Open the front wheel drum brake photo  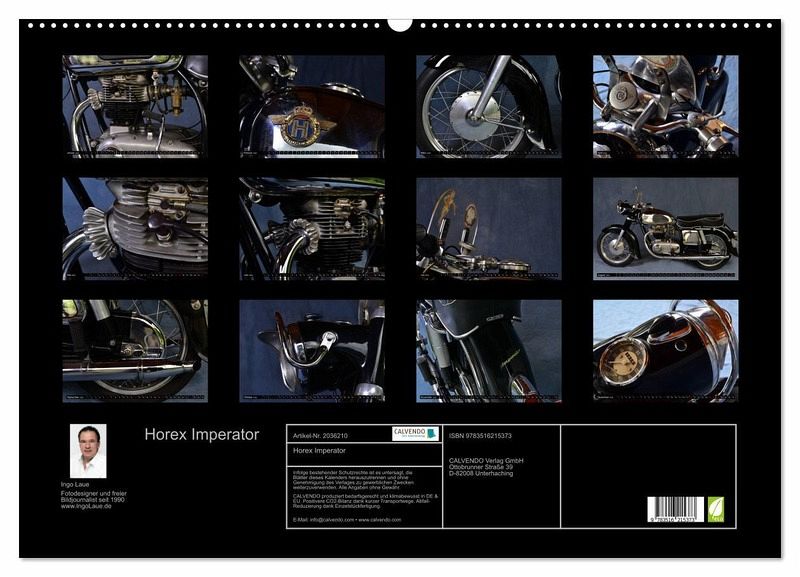[489, 107]
